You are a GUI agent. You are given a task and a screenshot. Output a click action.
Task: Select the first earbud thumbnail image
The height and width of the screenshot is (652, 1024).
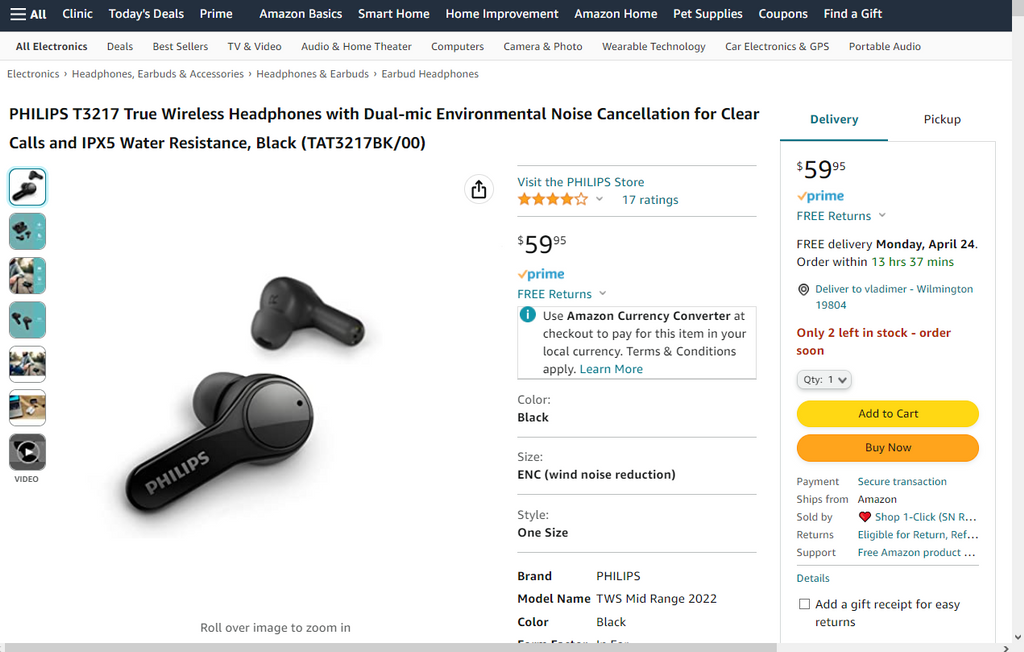tap(27, 187)
